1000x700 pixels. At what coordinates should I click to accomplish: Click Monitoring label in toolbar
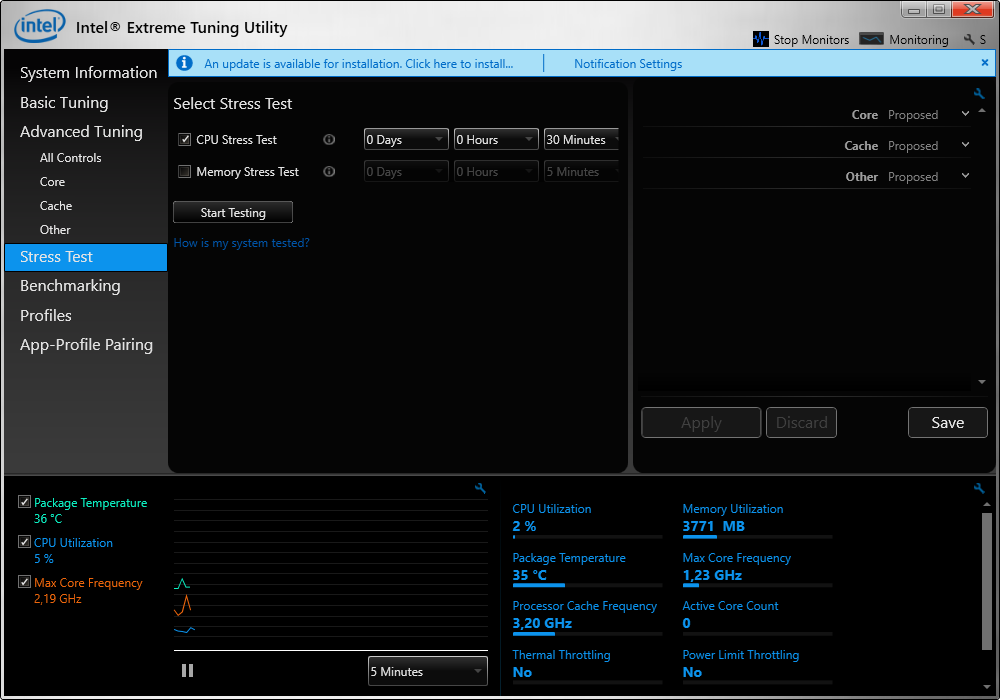[x=918, y=40]
